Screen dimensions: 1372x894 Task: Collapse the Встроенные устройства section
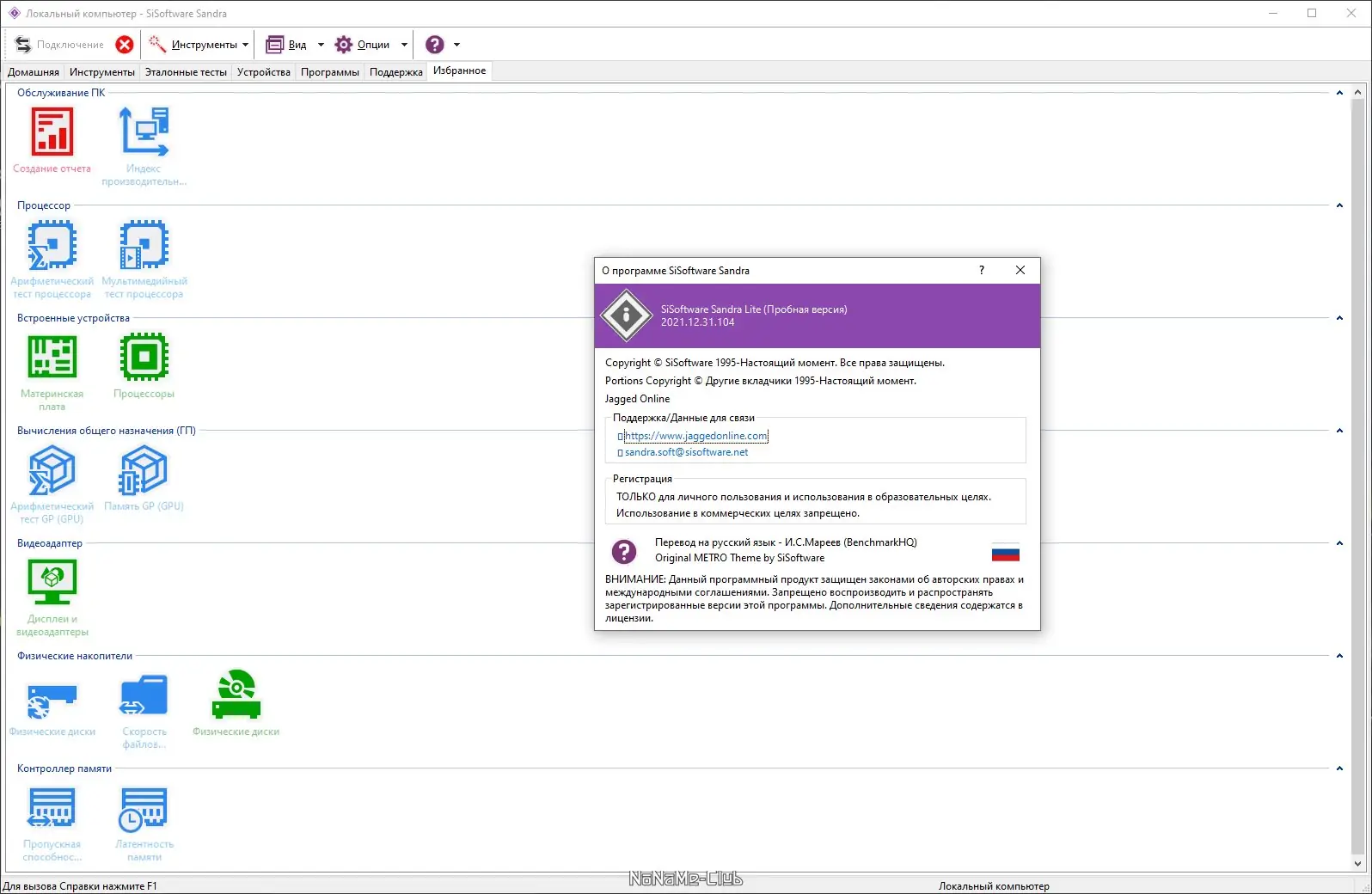(1339, 318)
